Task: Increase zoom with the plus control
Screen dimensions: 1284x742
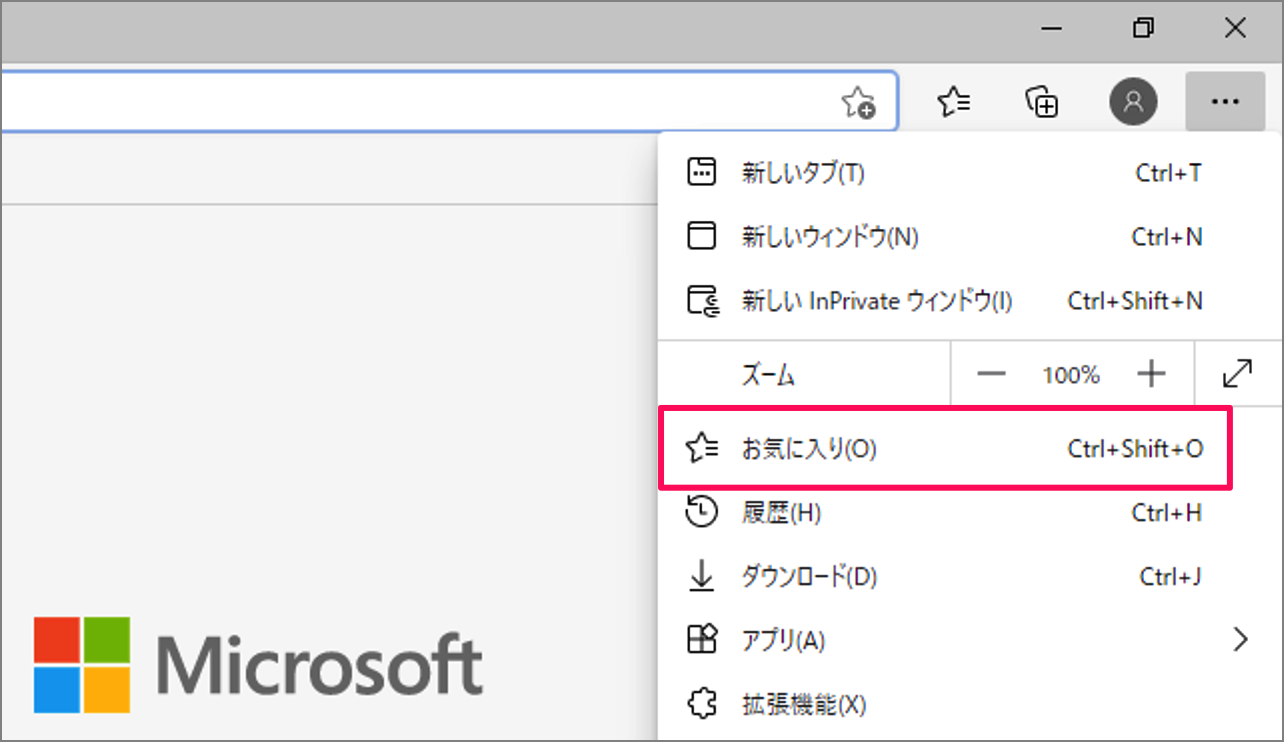Action: coord(1152,374)
